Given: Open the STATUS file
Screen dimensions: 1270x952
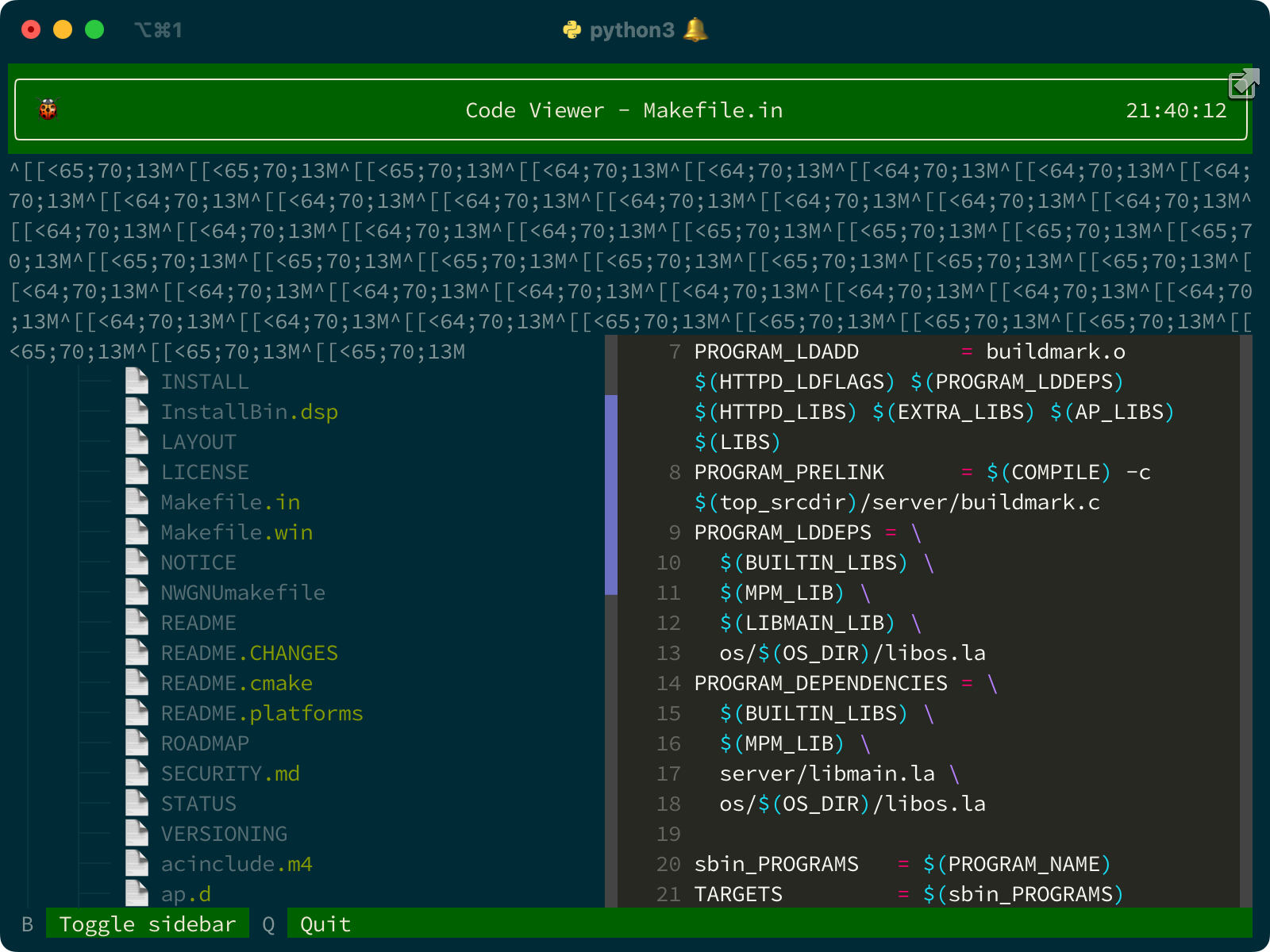Looking at the screenshot, I should (x=198, y=804).
